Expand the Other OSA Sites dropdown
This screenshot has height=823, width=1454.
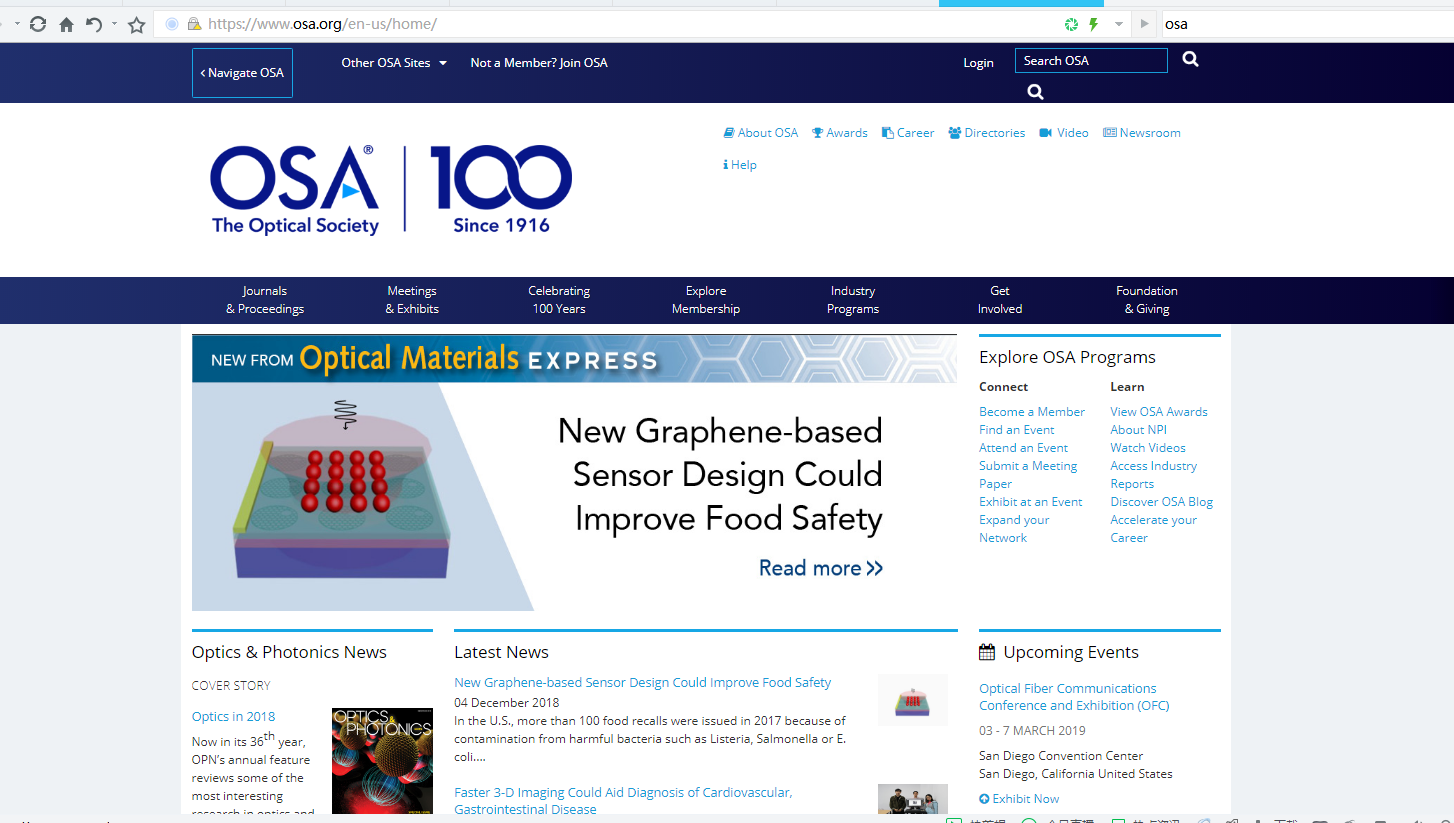(394, 63)
